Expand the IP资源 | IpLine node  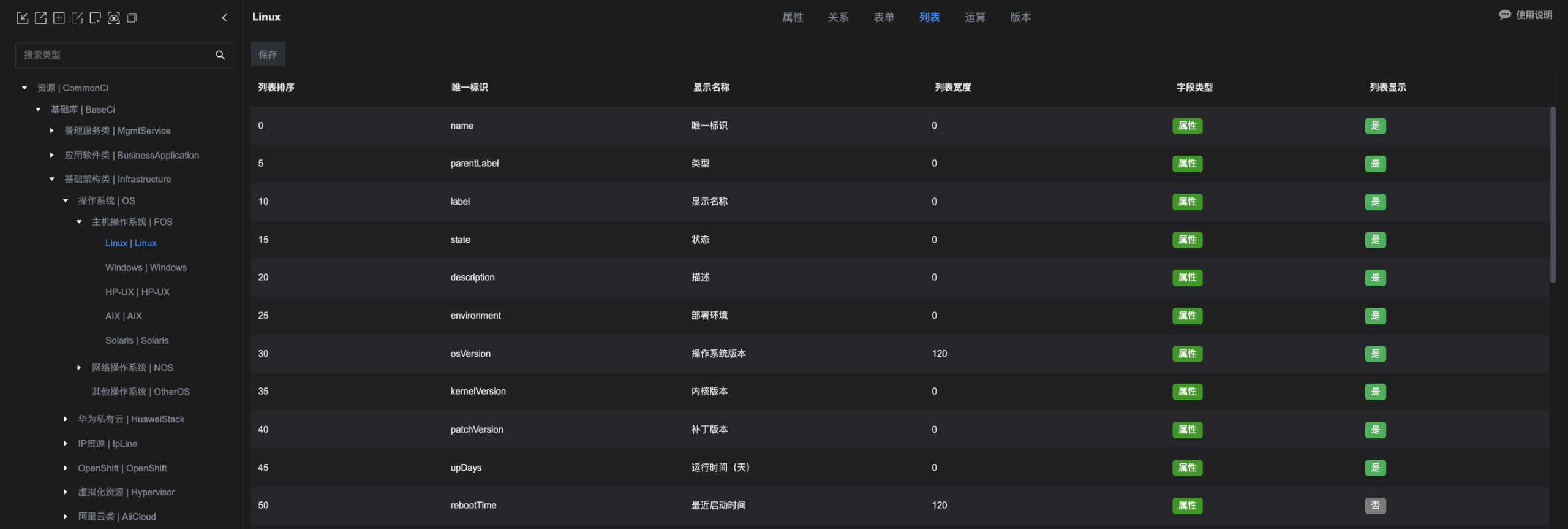[66, 444]
